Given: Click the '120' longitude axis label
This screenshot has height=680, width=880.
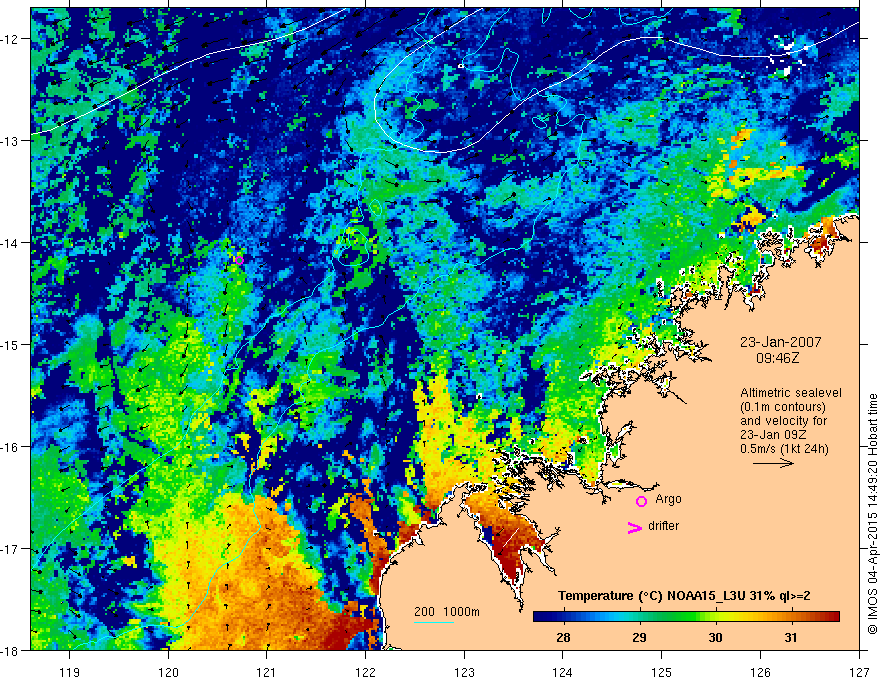Looking at the screenshot, I should click(x=168, y=672).
